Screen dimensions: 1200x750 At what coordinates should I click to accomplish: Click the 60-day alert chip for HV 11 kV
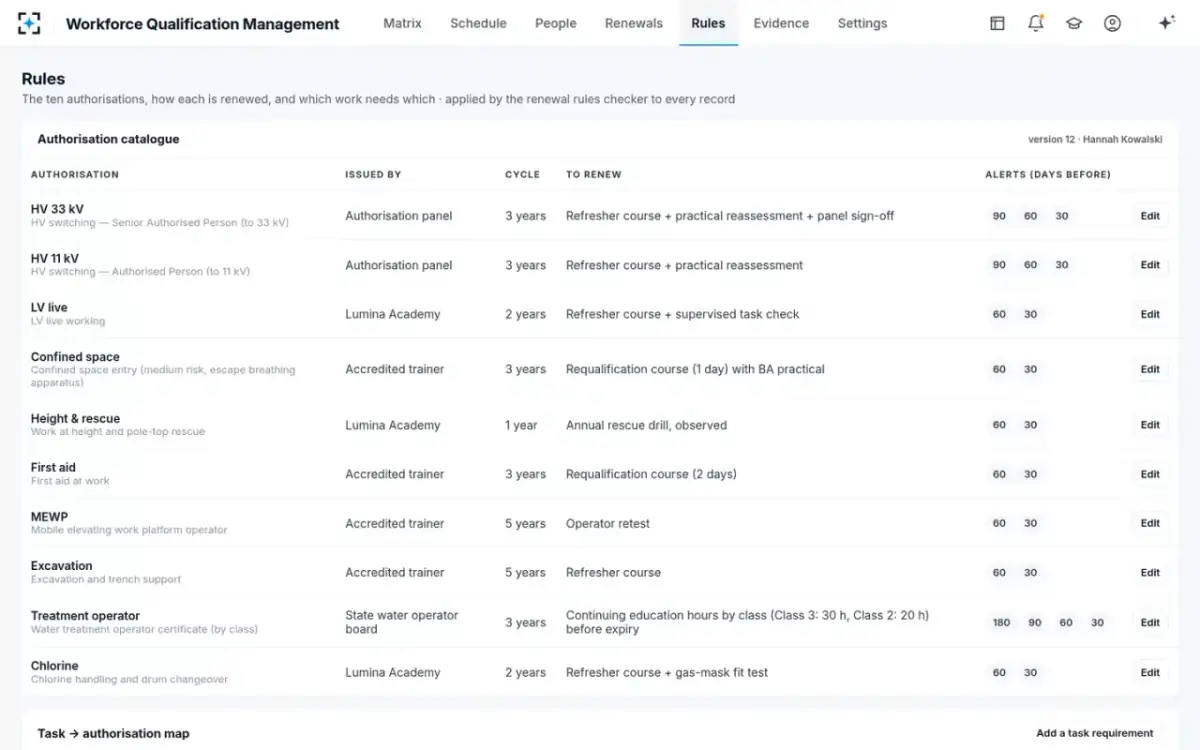pos(1030,265)
